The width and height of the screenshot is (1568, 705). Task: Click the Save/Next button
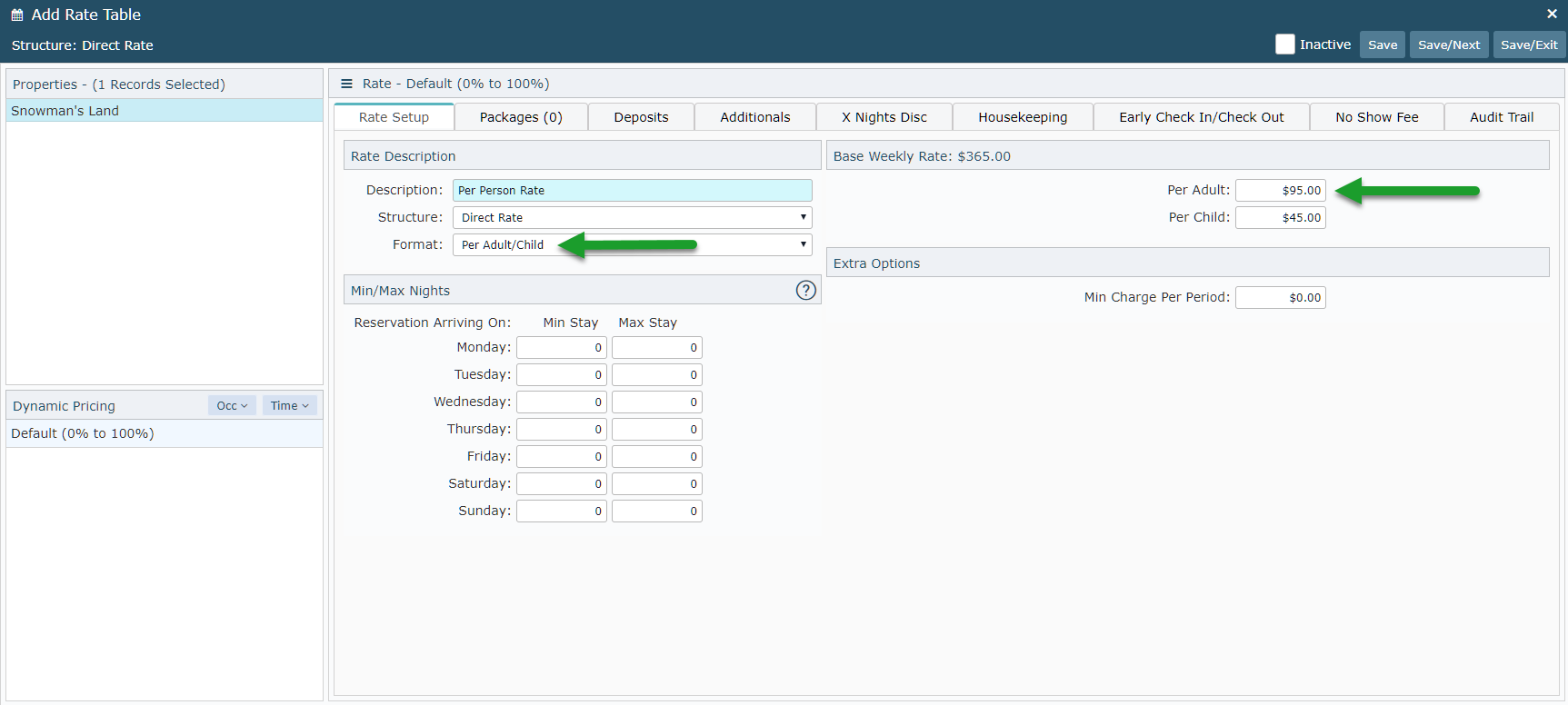(x=1449, y=45)
